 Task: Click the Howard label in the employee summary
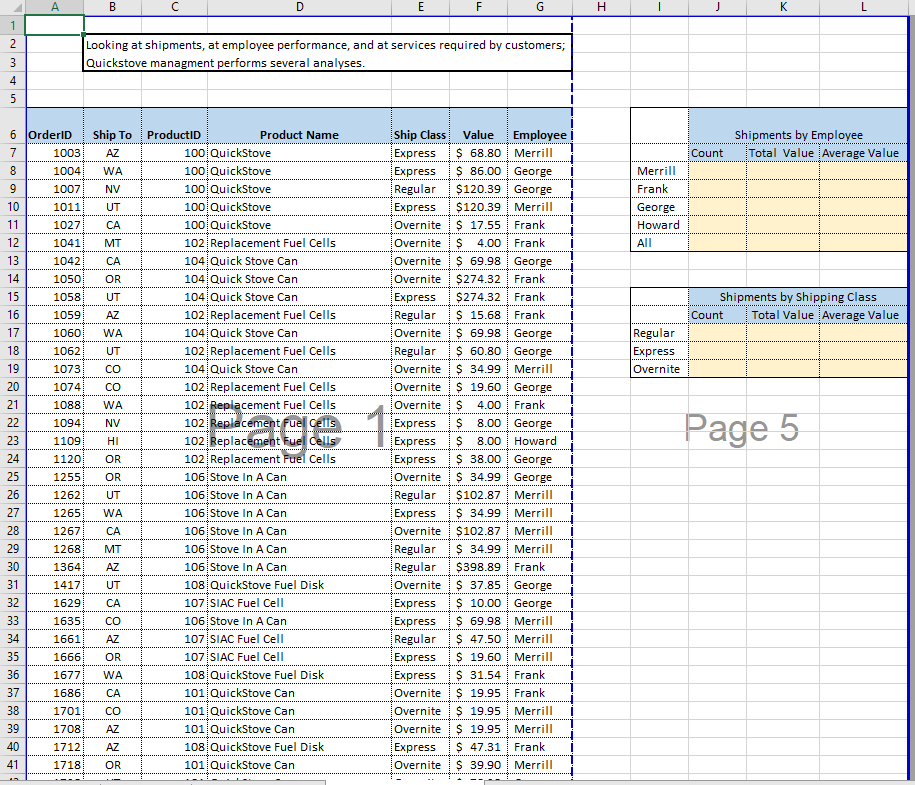point(658,225)
